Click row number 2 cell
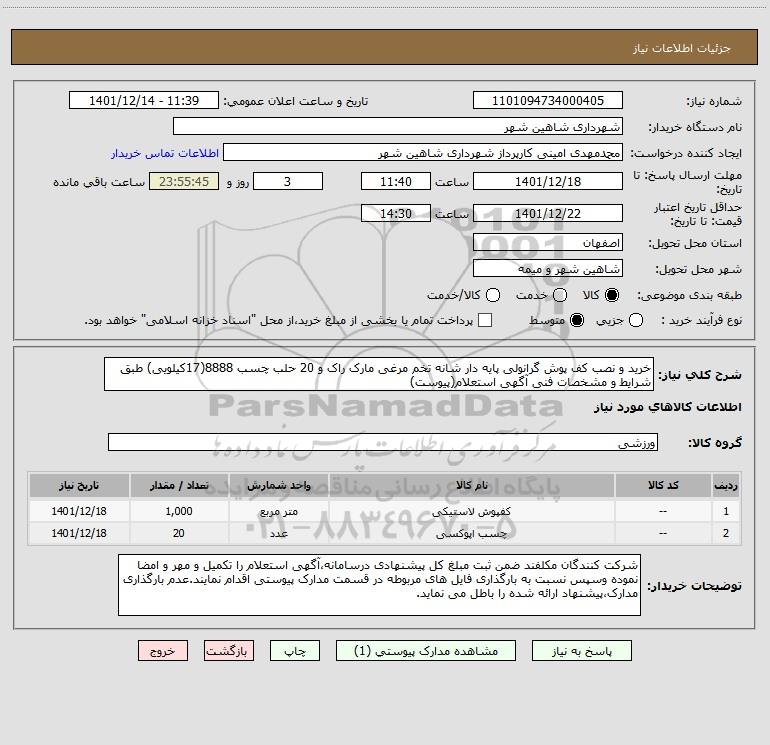 [726, 533]
